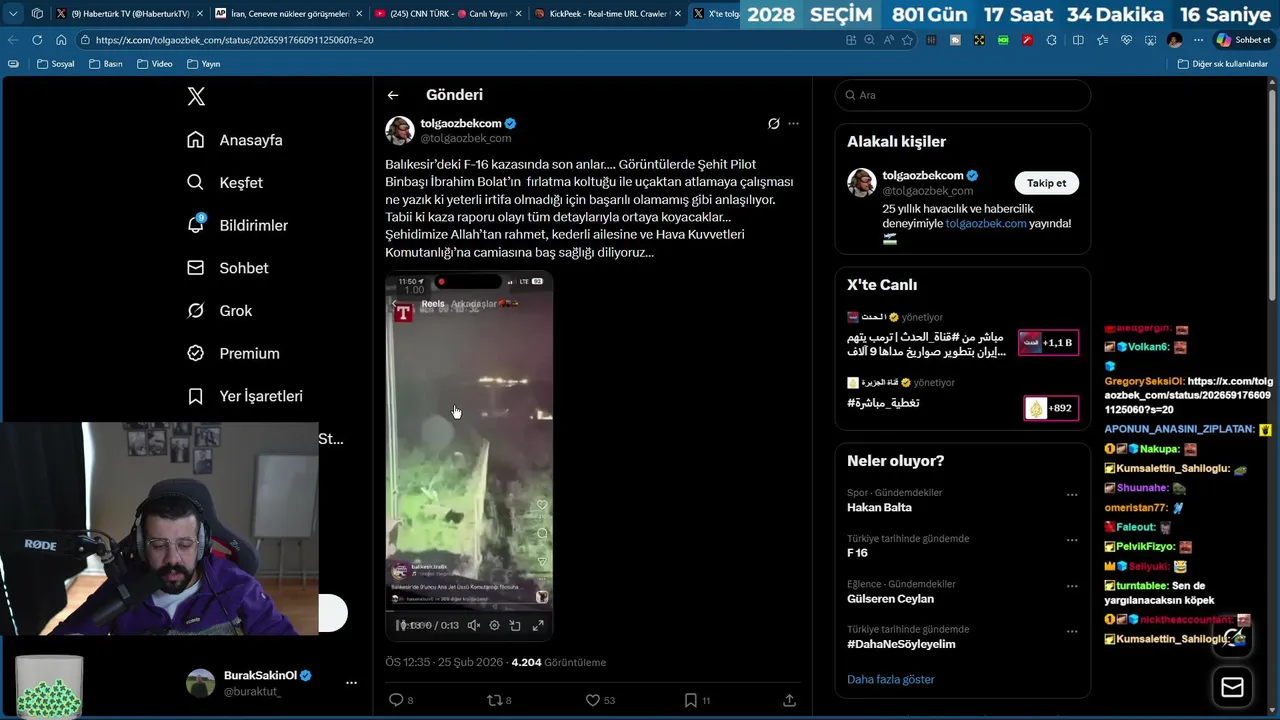This screenshot has width=1280, height=720.
Task: Open Yer İşaretleri bookmarks
Action: tap(245, 396)
